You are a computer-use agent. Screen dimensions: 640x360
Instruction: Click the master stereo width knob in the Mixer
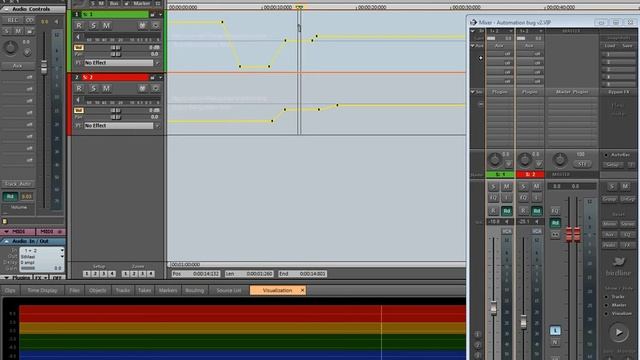point(560,160)
